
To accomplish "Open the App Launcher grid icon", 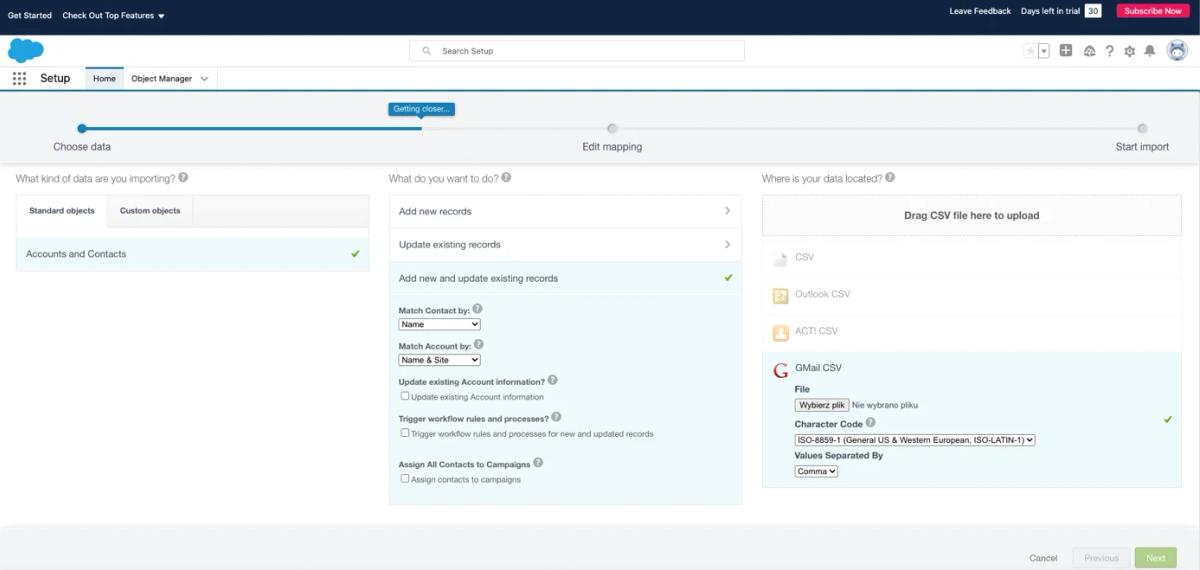I will point(19,78).
